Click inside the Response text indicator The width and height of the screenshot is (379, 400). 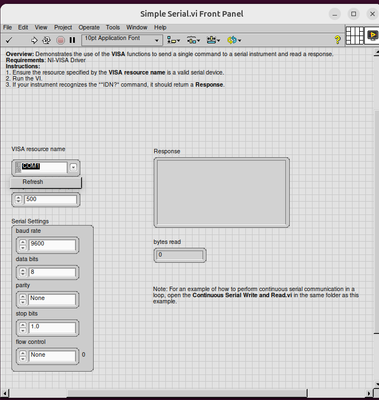[x=222, y=192]
